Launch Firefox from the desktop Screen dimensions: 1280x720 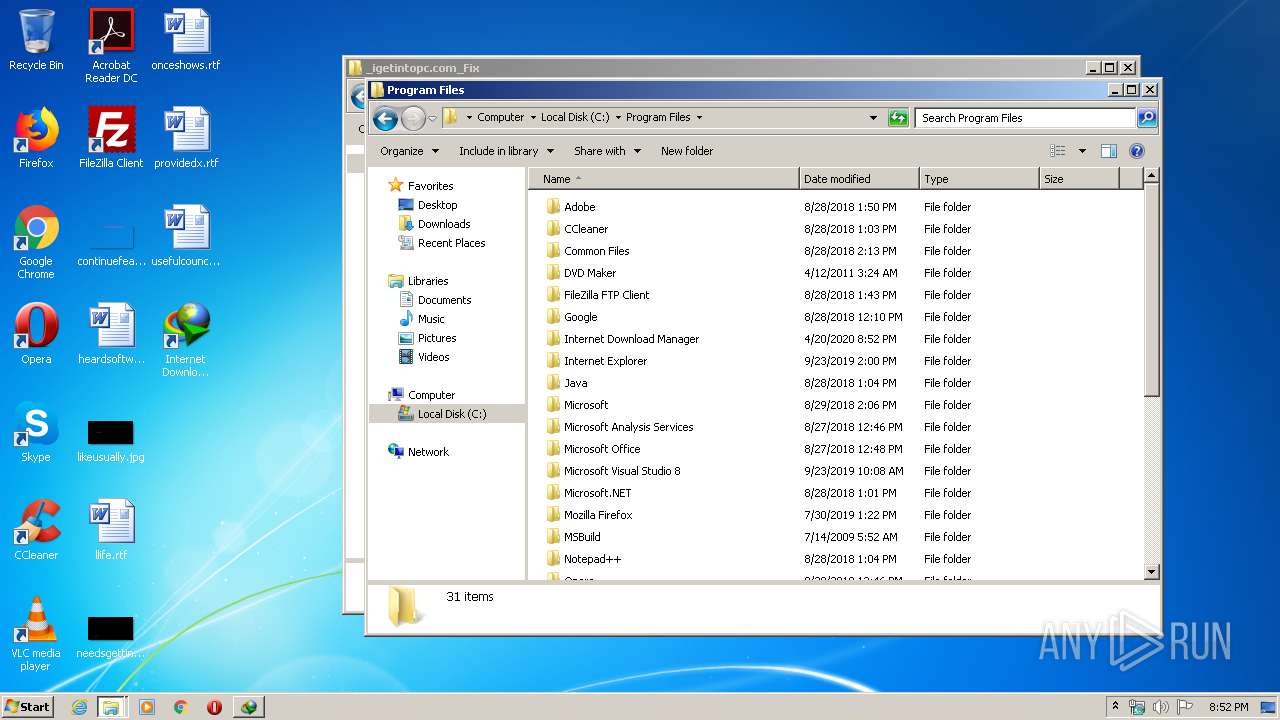point(36,138)
